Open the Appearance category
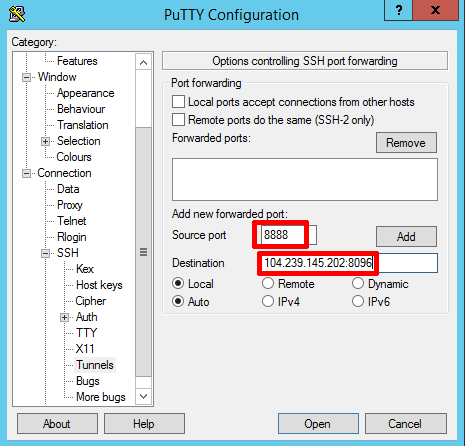The image size is (465, 446). (x=86, y=93)
